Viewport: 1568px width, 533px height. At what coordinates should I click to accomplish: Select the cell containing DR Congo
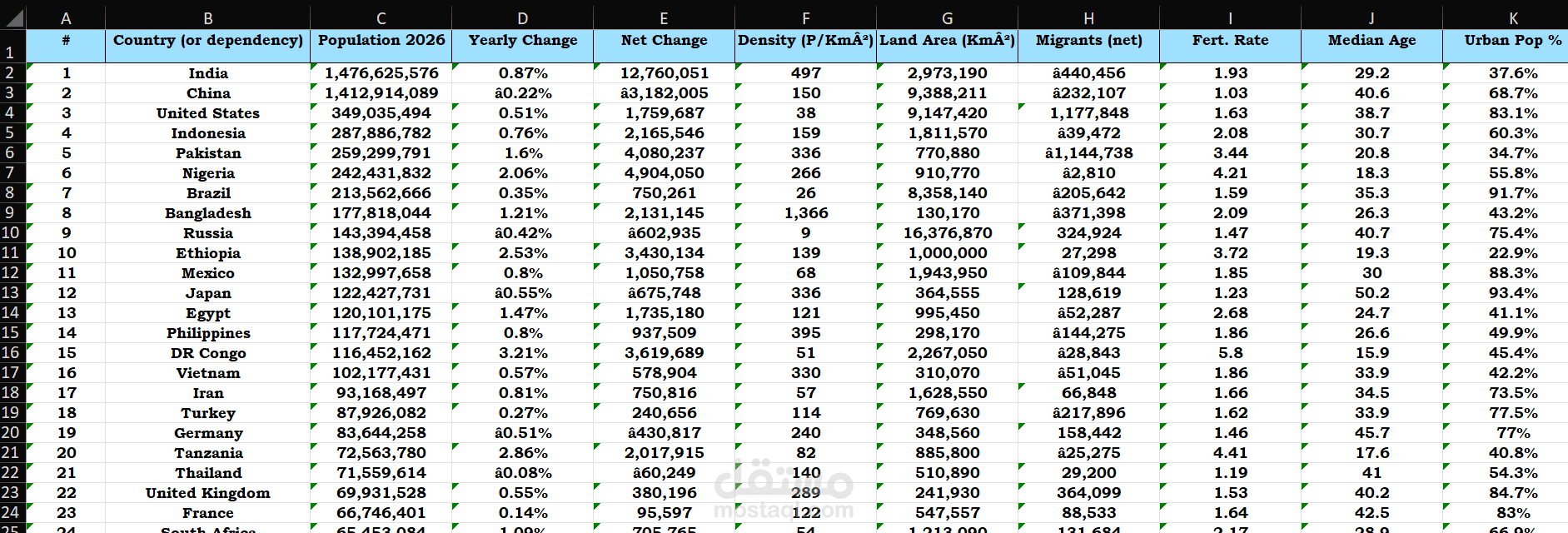(207, 353)
